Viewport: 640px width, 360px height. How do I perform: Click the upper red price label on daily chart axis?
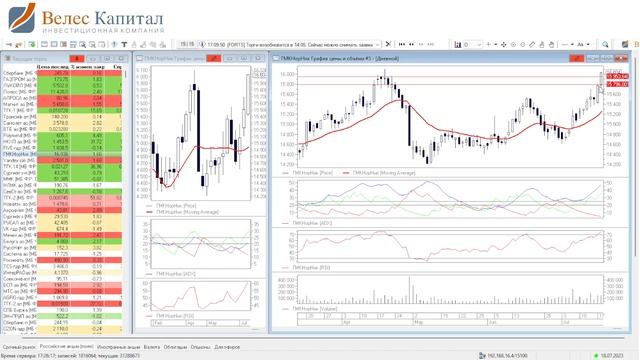[x=617, y=76]
